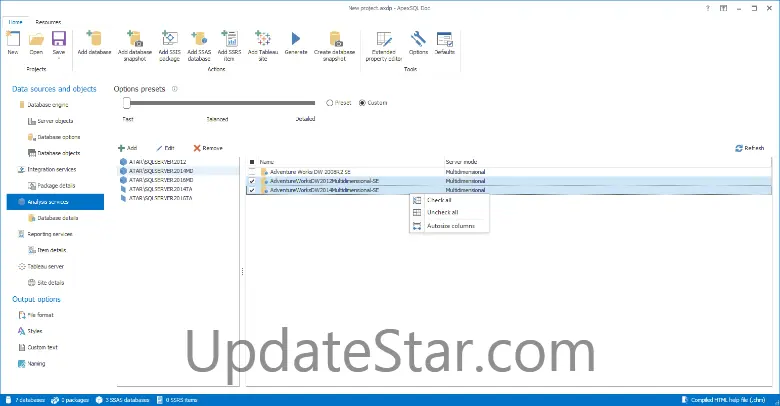Screen dimensions: 780x406
Task: Open Naming output option
Action: tap(36, 364)
